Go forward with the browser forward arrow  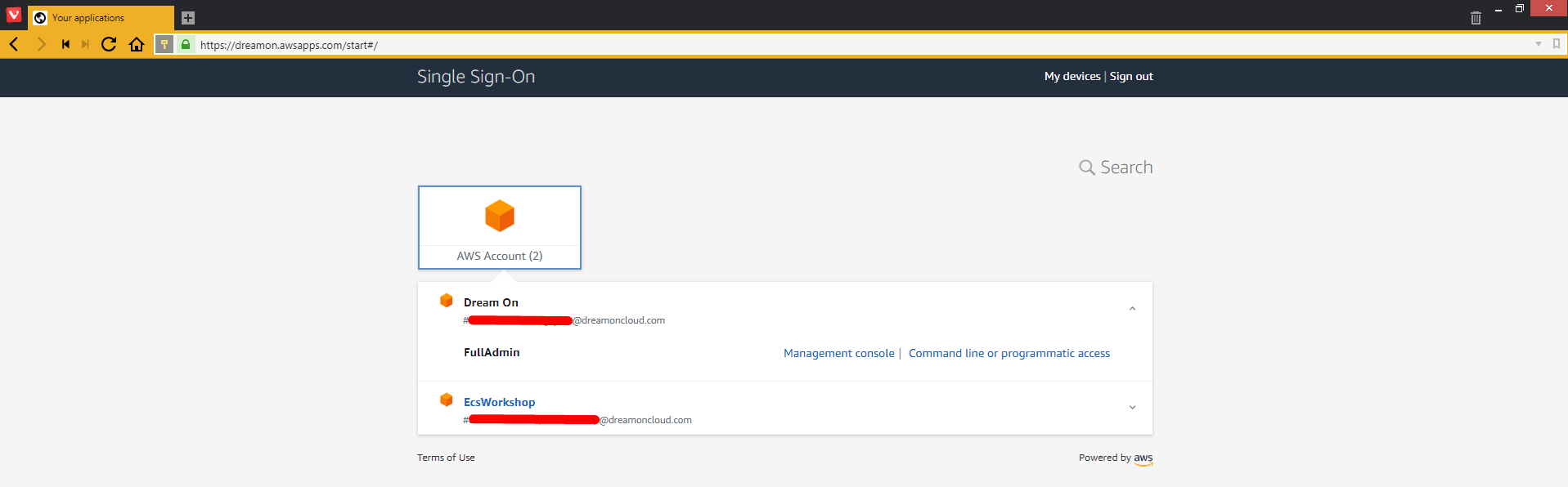point(41,44)
